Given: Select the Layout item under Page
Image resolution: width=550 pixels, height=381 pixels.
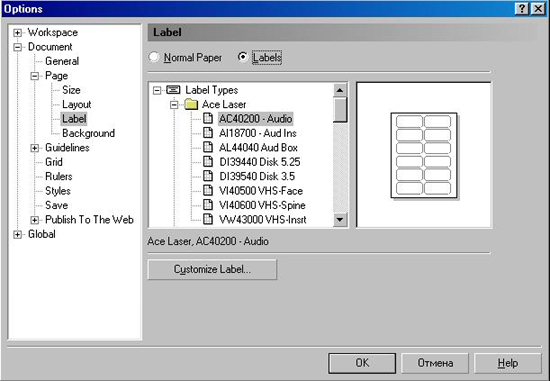Looking at the screenshot, I should tap(76, 105).
